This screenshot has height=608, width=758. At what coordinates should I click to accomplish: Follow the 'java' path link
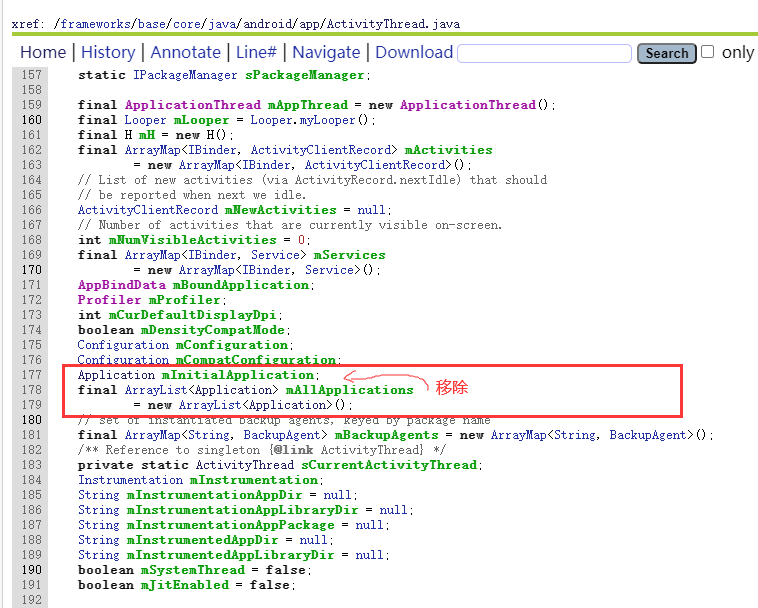(x=222, y=24)
